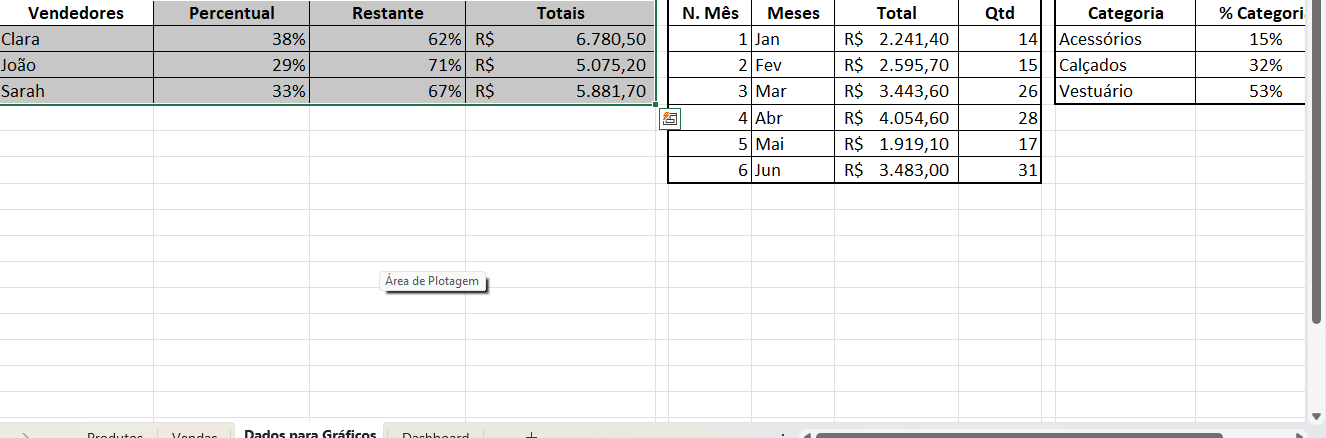Click the Qtd cell with value 14
1326x438 pixels.
pos(999,39)
